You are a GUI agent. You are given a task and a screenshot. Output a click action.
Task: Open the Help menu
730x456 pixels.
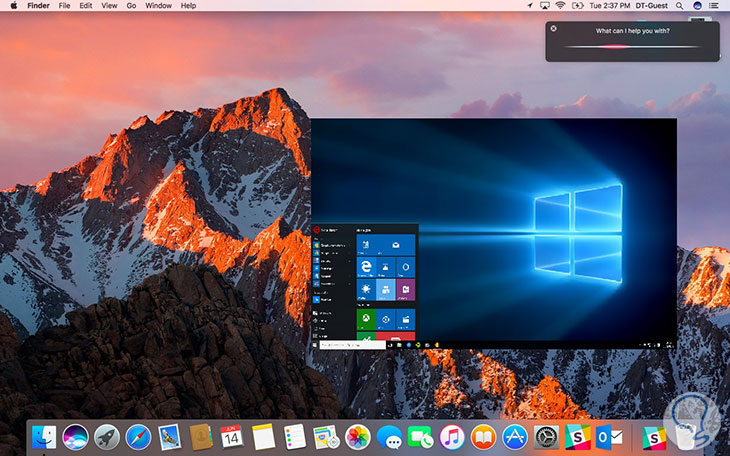tap(189, 6)
